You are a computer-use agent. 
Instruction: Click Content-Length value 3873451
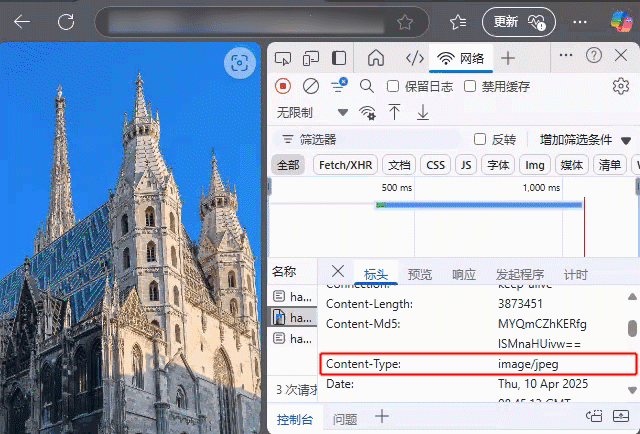click(x=520, y=304)
